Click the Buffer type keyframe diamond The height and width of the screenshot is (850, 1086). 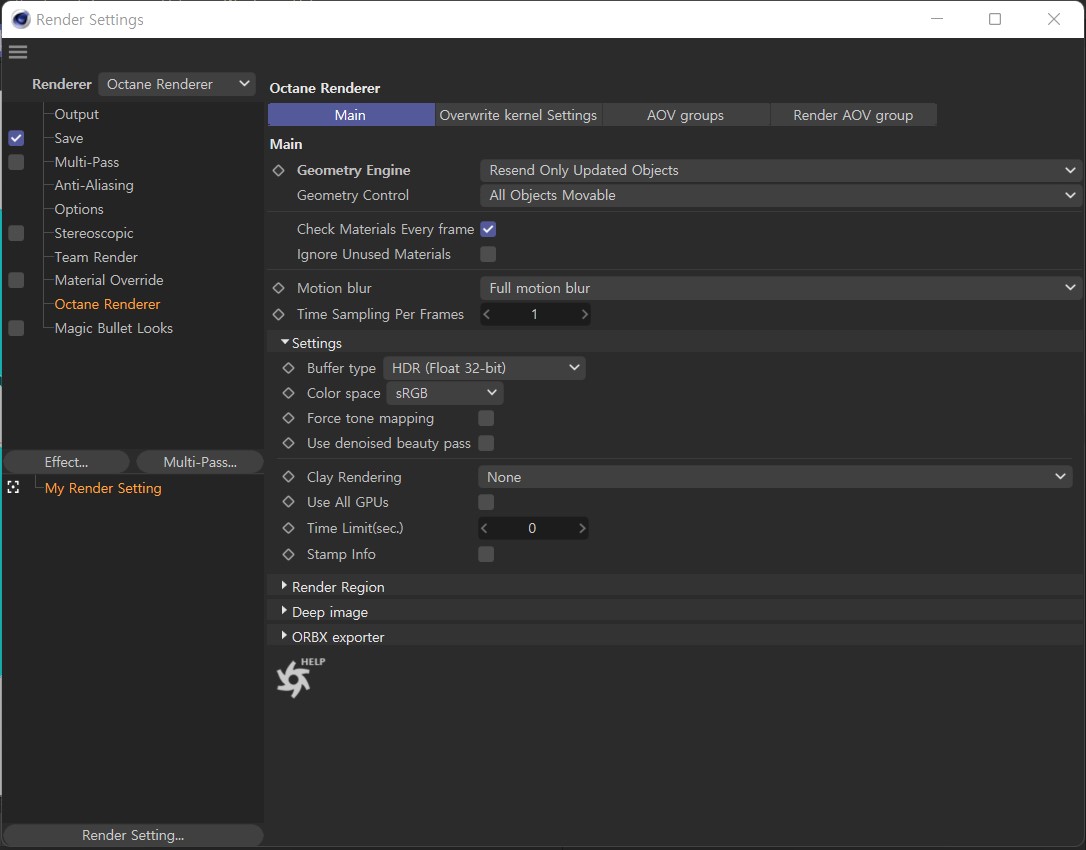pos(289,369)
